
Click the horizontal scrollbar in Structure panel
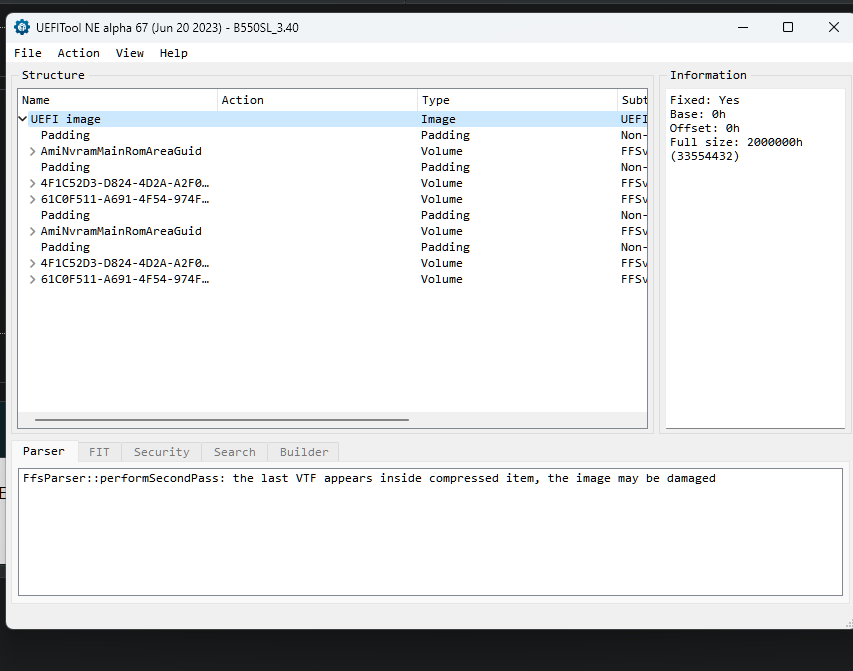[220, 420]
